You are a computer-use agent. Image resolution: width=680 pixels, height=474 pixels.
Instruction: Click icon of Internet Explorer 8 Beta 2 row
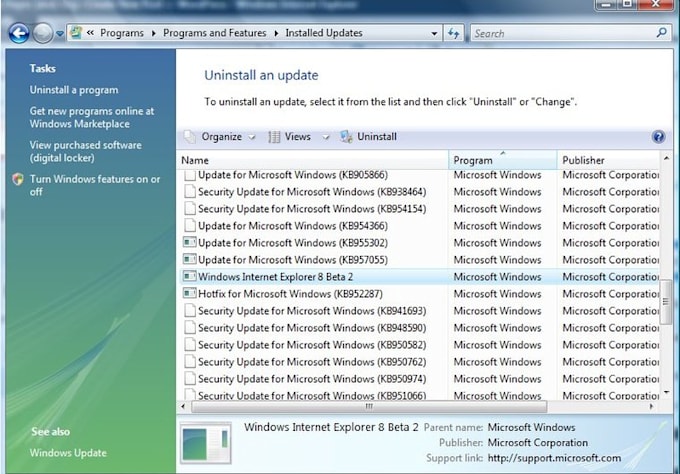click(x=190, y=276)
